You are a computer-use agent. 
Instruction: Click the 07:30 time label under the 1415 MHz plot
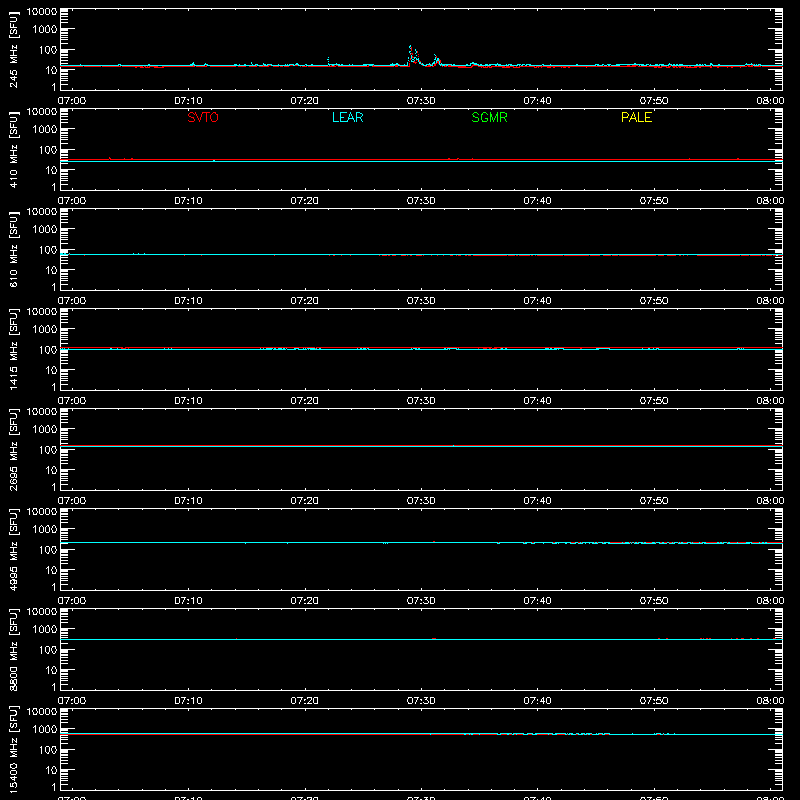click(x=421, y=401)
